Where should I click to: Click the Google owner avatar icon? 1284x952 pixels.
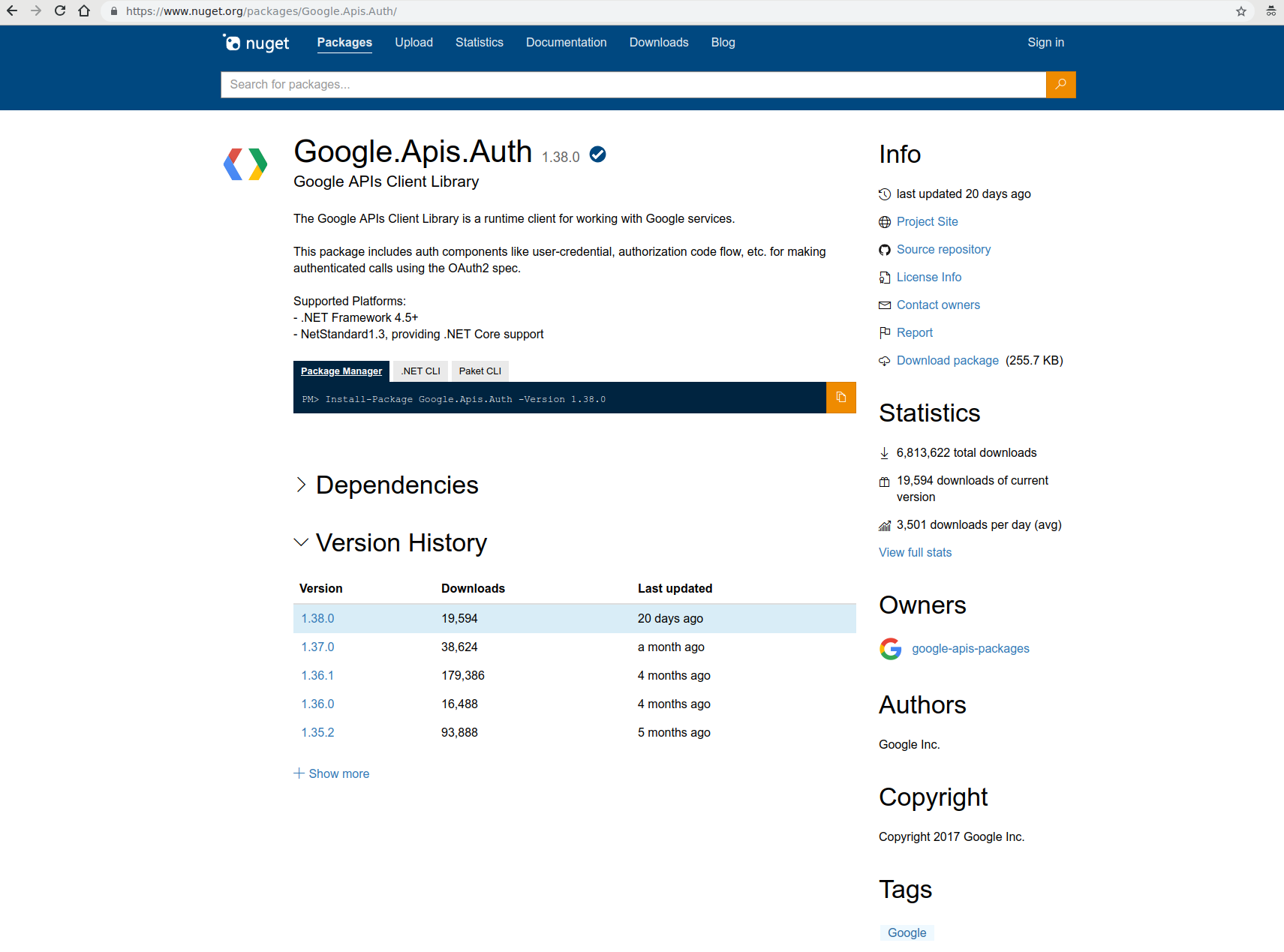pyautogui.click(x=890, y=648)
